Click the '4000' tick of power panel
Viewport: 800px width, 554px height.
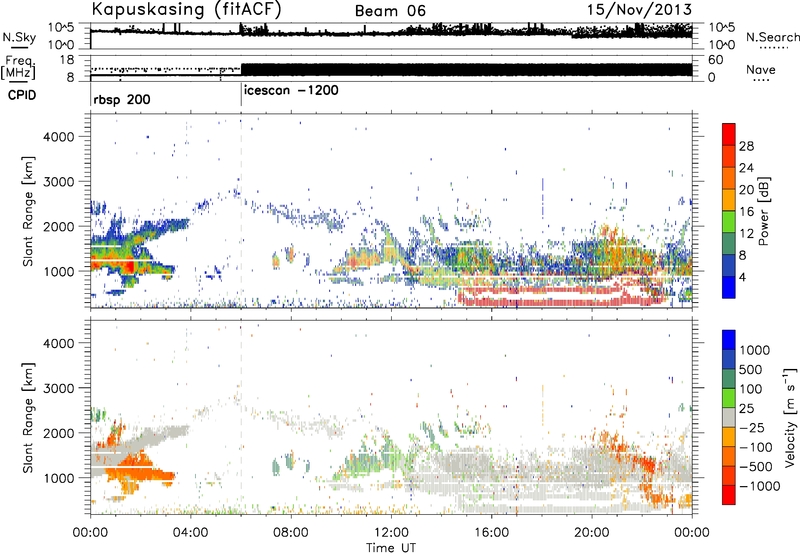tap(59, 137)
